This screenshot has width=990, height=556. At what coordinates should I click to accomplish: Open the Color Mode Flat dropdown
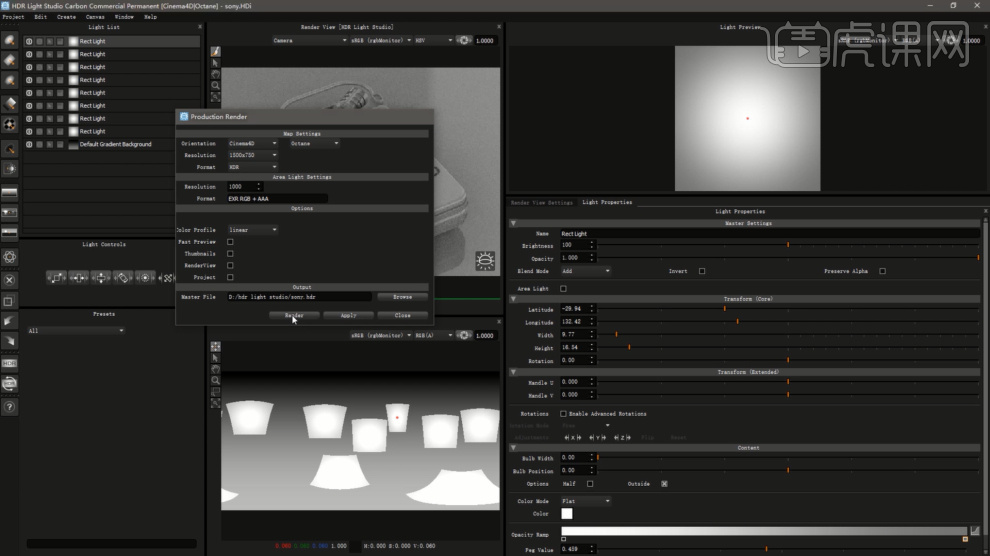[x=586, y=501]
